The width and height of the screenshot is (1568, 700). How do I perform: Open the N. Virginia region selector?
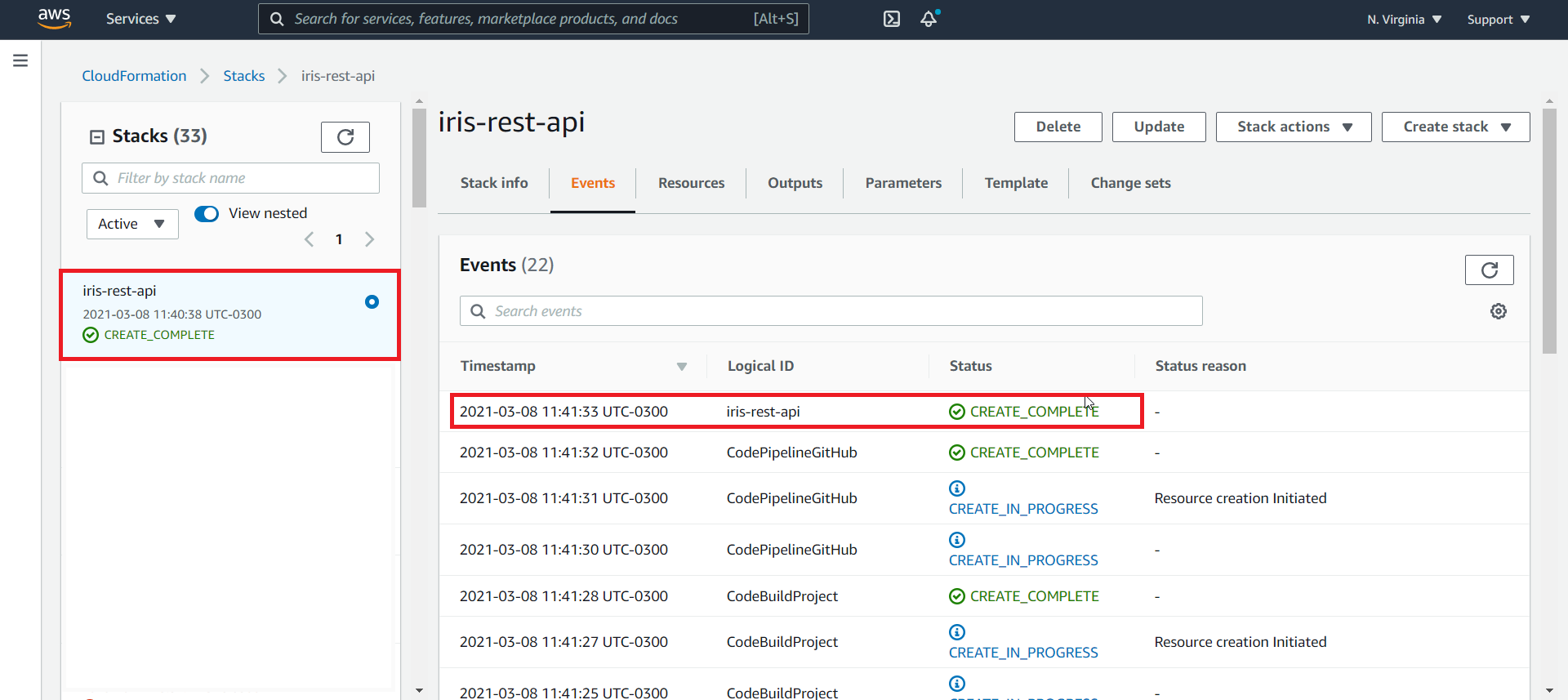[x=1404, y=20]
